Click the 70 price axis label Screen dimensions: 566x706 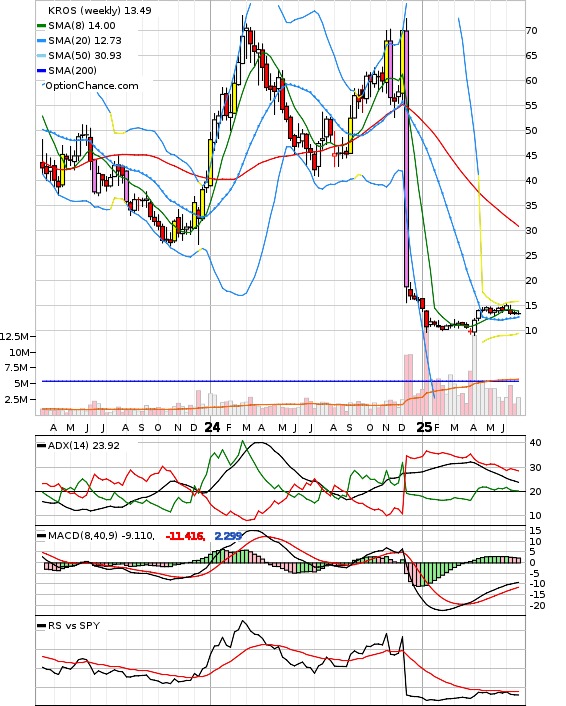pyautogui.click(x=531, y=31)
